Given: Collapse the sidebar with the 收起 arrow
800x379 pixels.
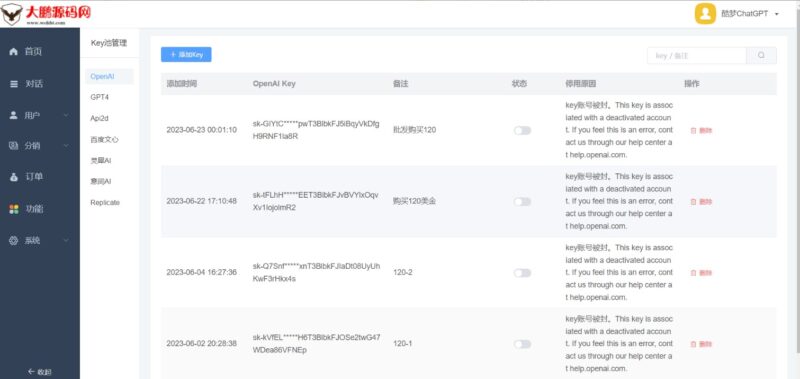Looking at the screenshot, I should coord(39,372).
